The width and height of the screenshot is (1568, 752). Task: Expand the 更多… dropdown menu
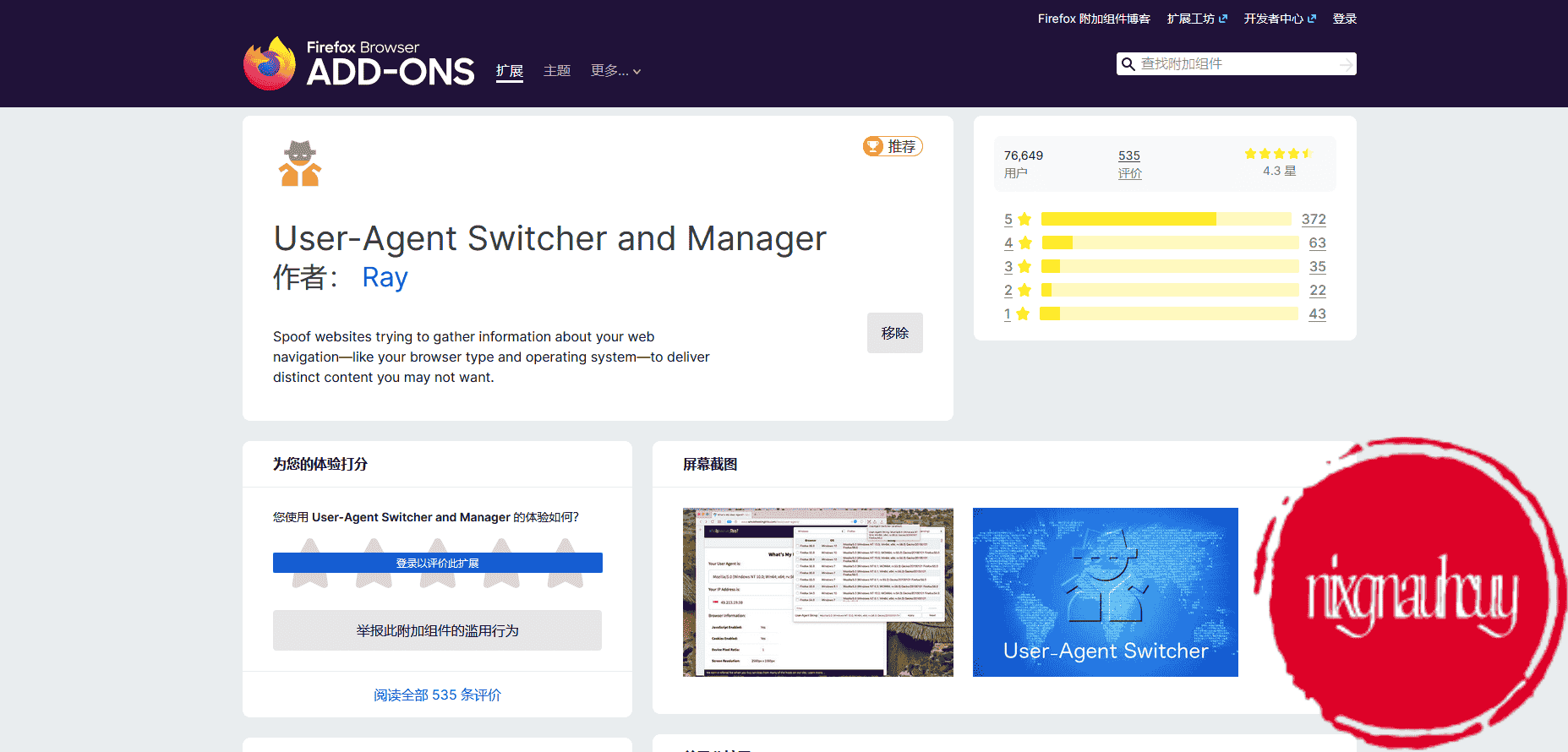[615, 71]
